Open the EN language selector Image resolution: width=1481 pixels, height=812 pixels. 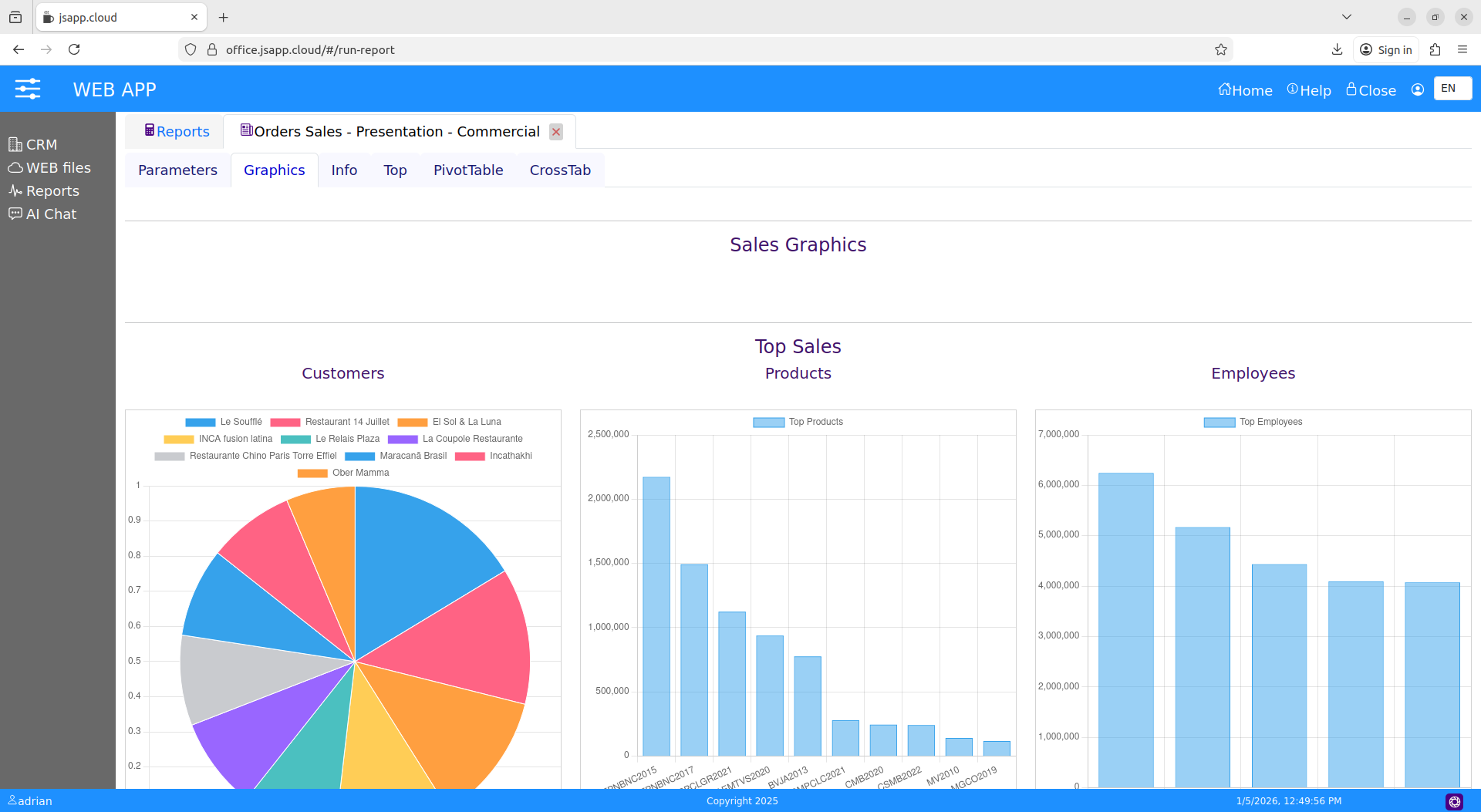tap(1452, 89)
